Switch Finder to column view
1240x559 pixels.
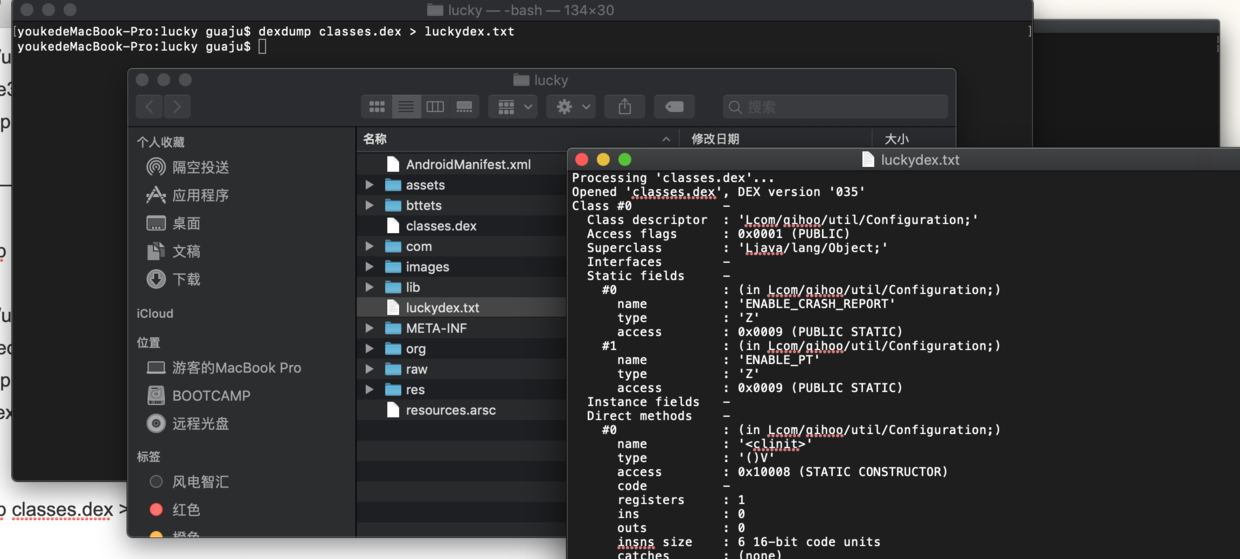click(x=435, y=107)
